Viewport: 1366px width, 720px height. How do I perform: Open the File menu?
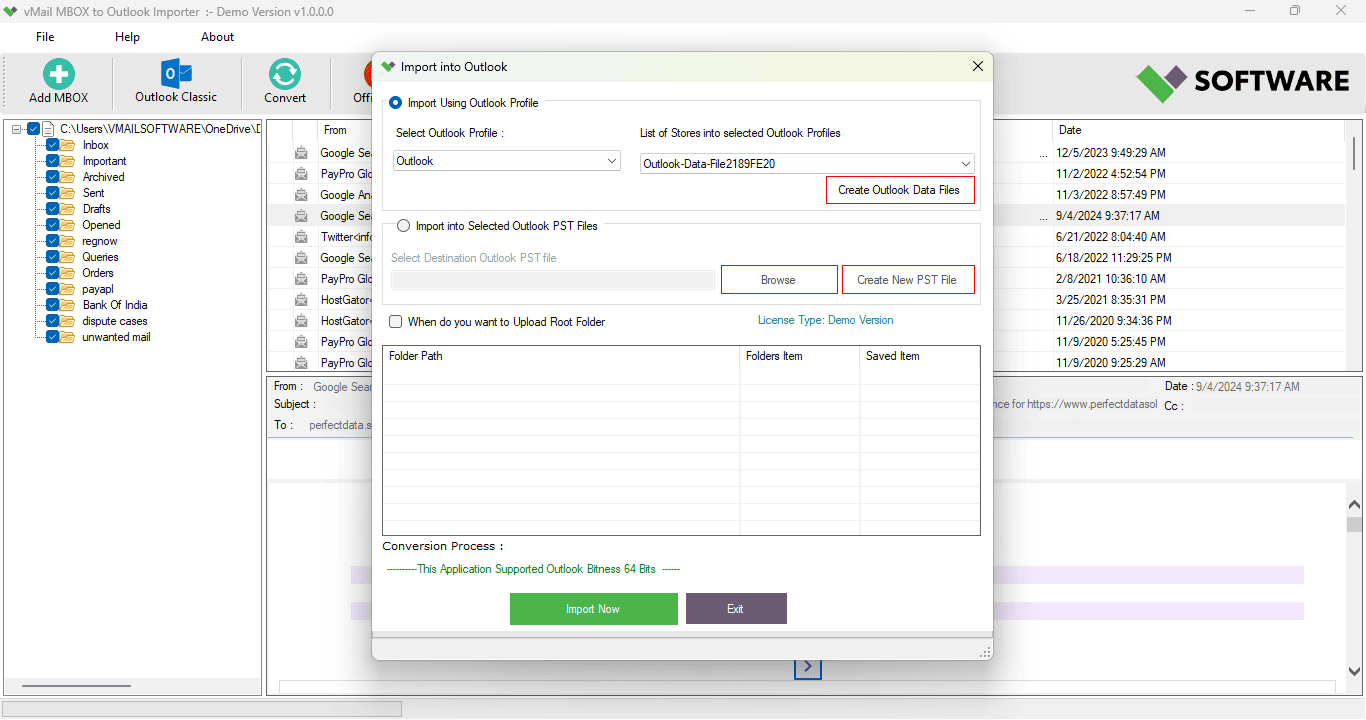[x=45, y=37]
